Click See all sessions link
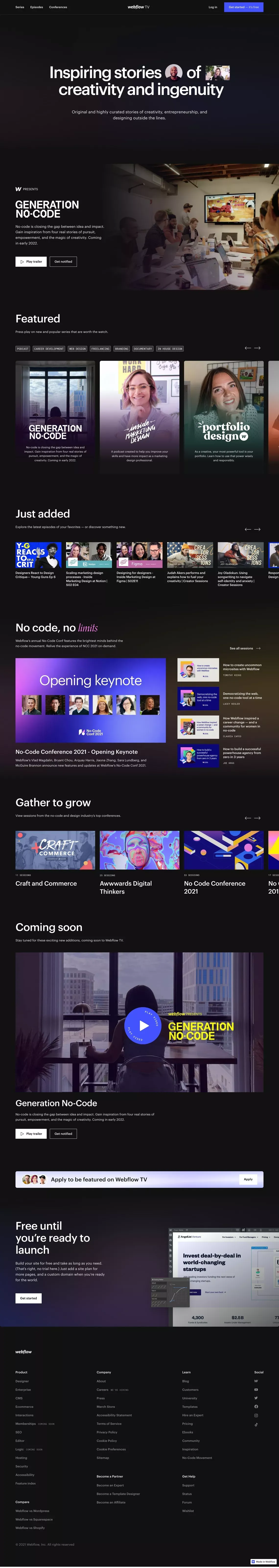279x1568 pixels. click(245, 648)
